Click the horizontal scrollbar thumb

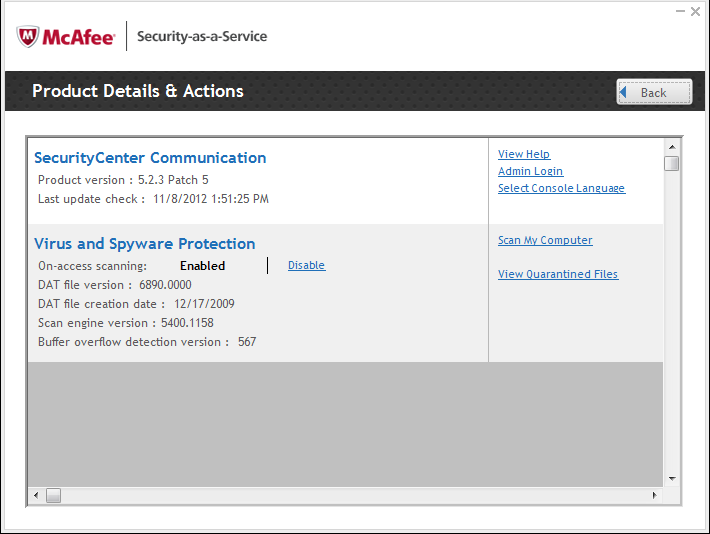click(53, 495)
